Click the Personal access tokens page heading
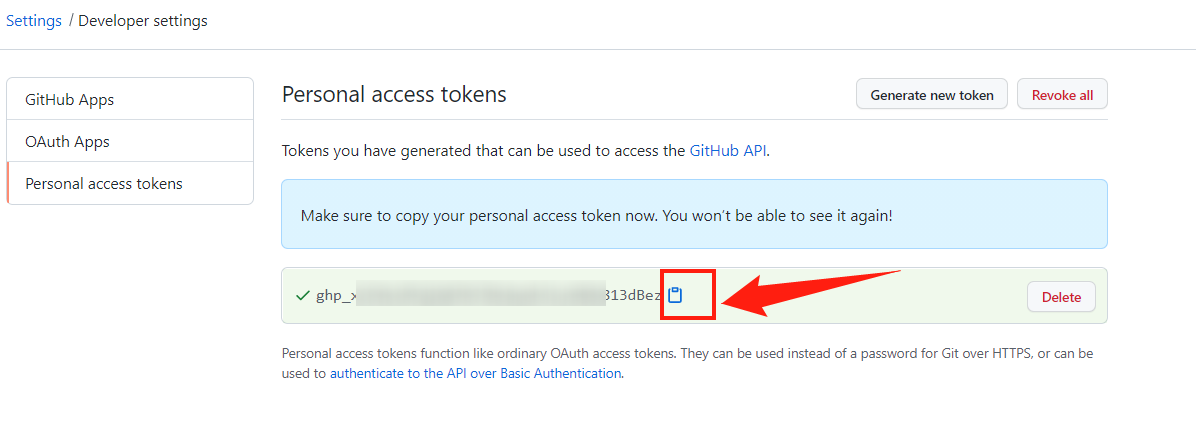The height and width of the screenshot is (421, 1196). [x=394, y=94]
